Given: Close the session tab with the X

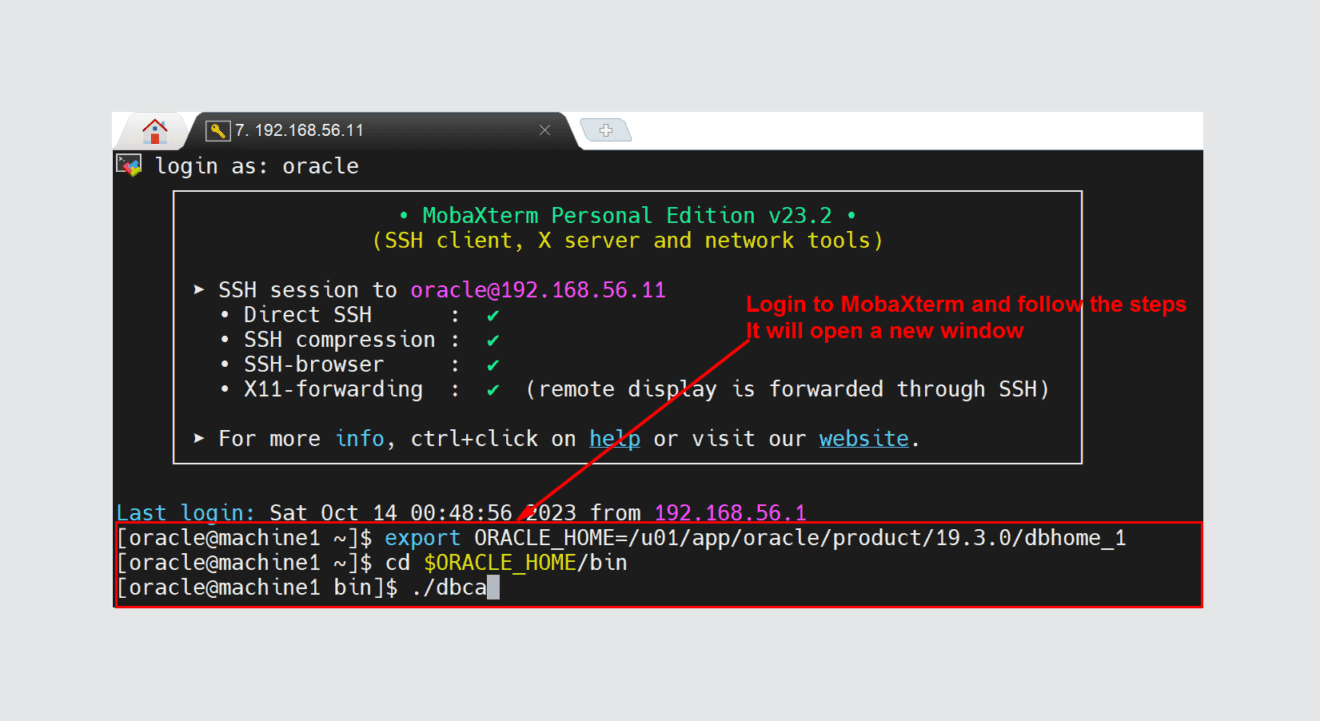Looking at the screenshot, I should click(545, 130).
